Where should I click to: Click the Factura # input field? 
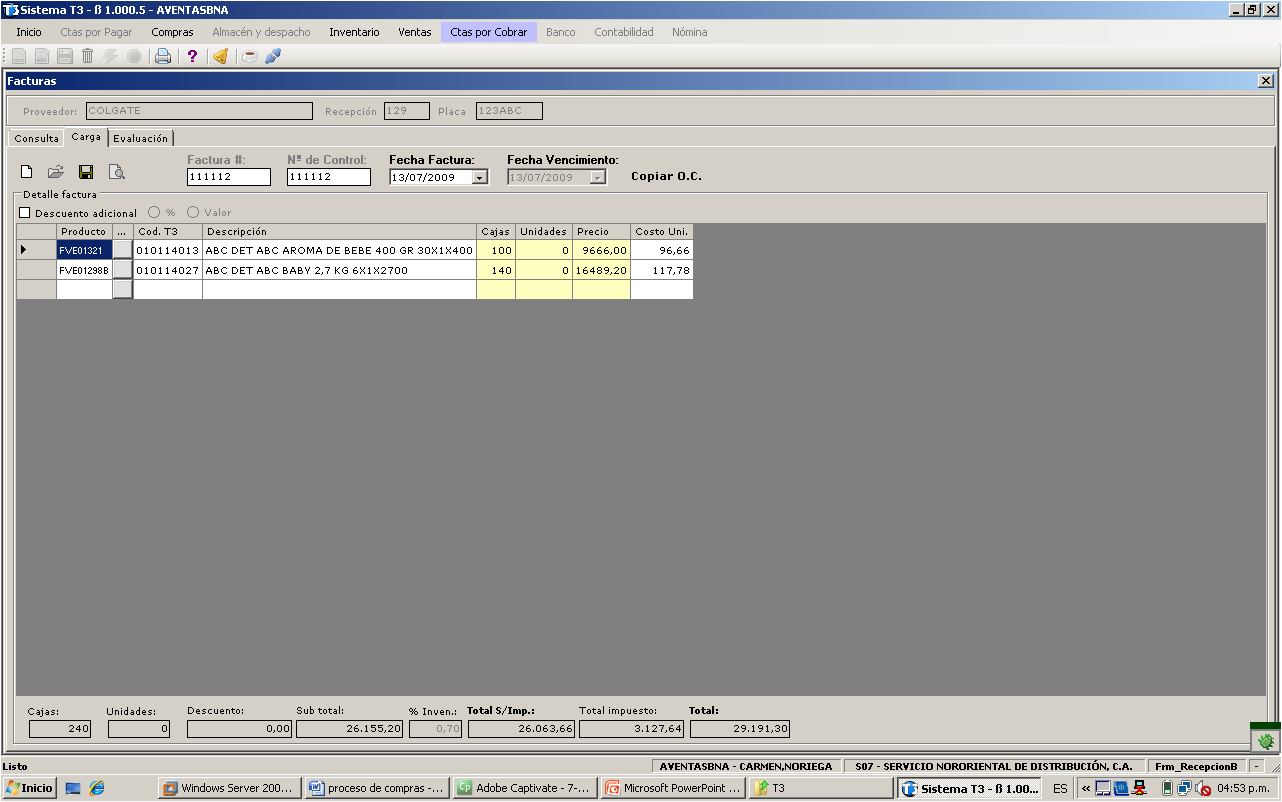(x=229, y=177)
